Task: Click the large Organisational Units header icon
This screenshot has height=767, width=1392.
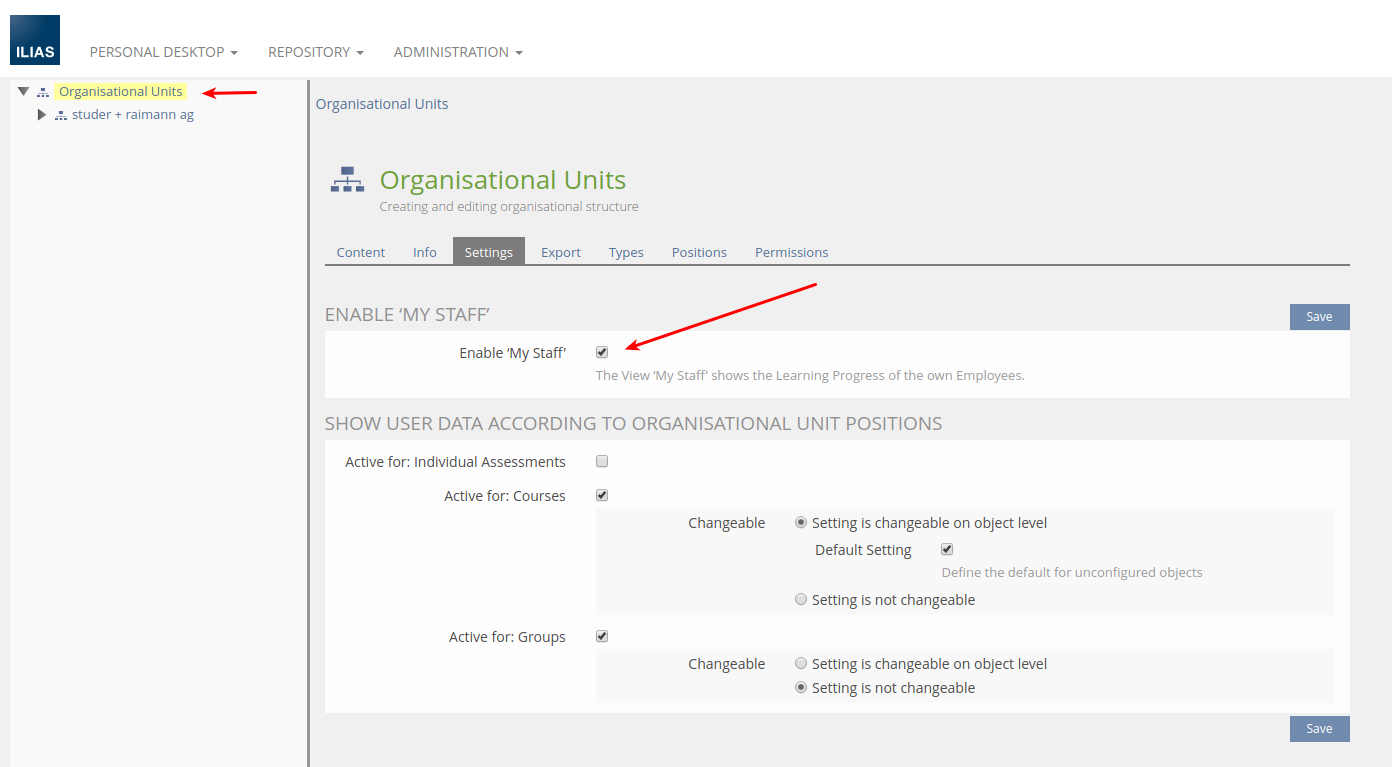Action: pyautogui.click(x=347, y=181)
